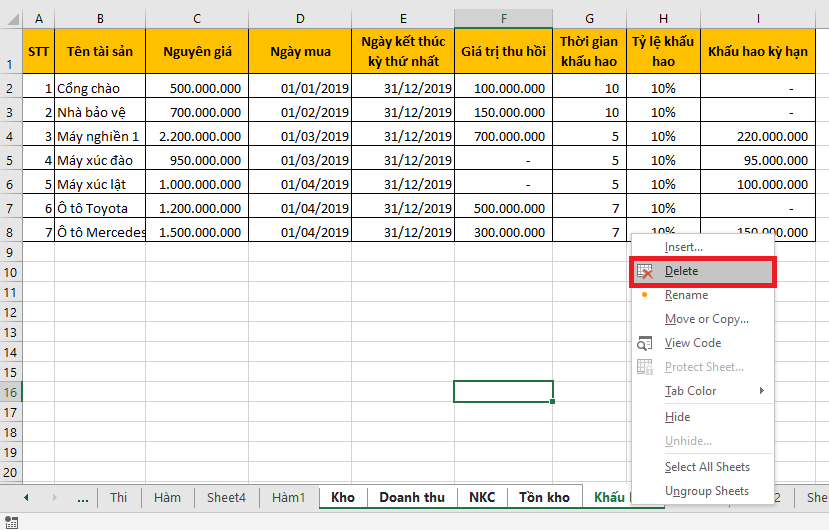Viewport: 829px width, 530px height.
Task: Select column F header
Action: [x=503, y=18]
